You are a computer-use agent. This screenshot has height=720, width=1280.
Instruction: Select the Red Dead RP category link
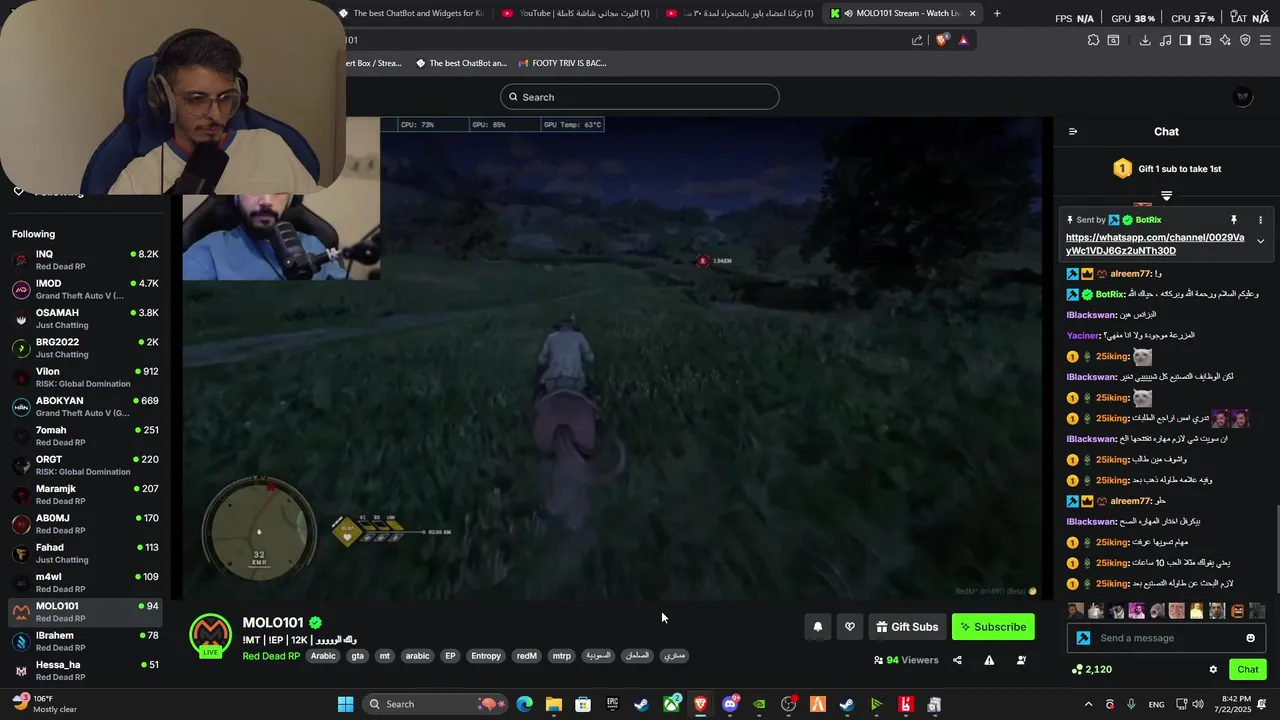271,656
